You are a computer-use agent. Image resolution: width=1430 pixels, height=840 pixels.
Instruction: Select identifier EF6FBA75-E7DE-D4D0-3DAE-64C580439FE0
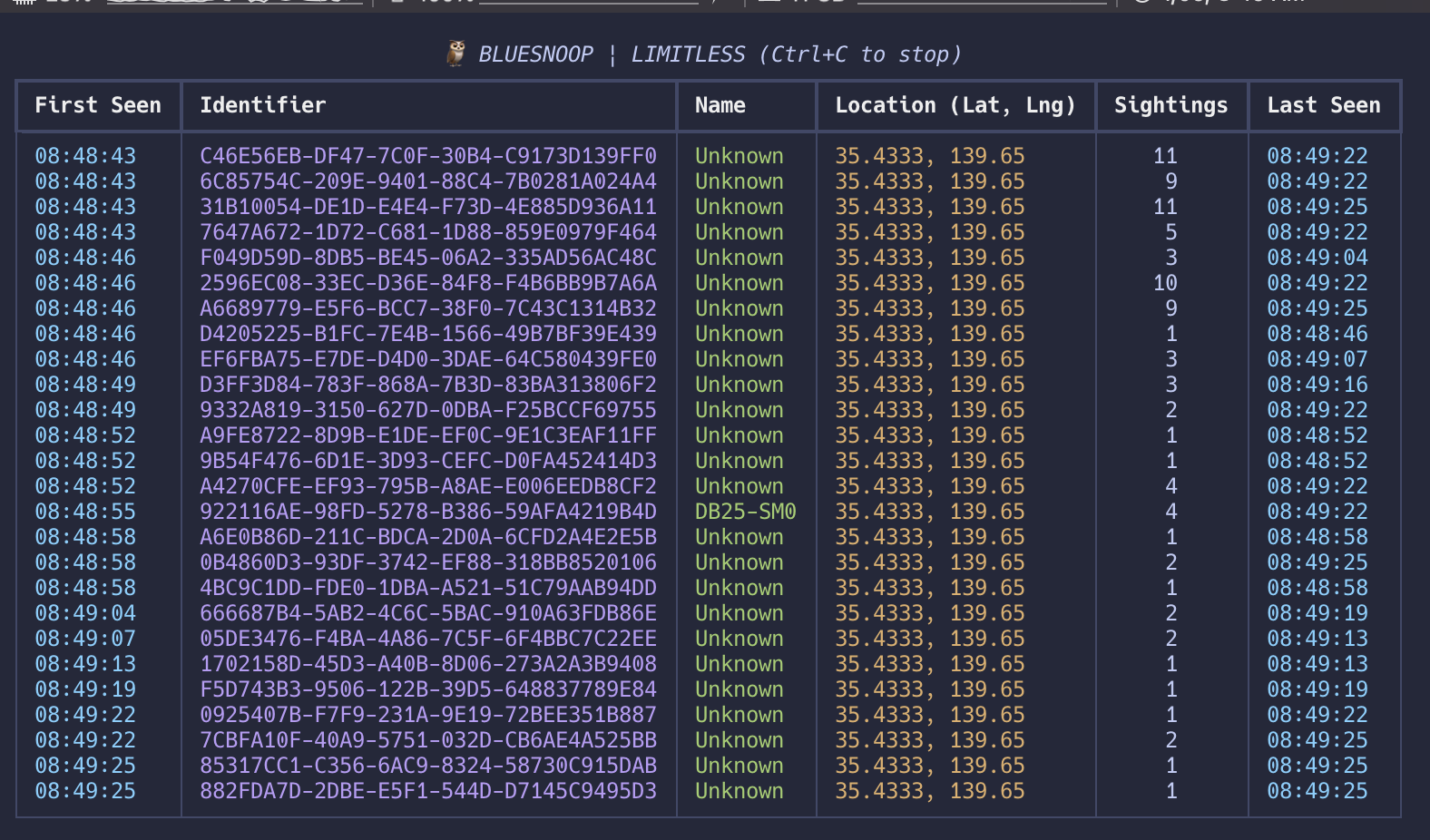click(x=428, y=359)
